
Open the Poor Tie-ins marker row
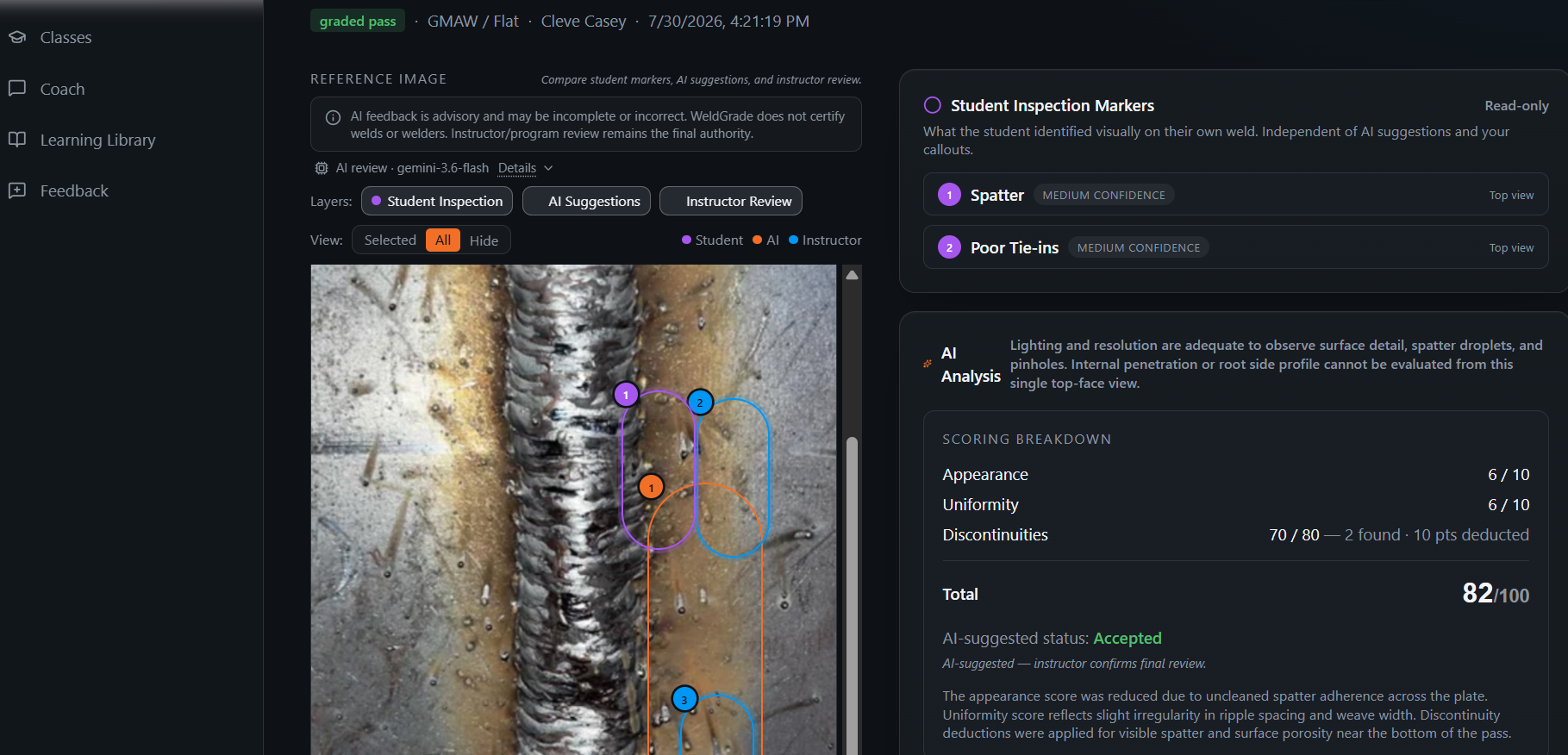coord(1235,247)
